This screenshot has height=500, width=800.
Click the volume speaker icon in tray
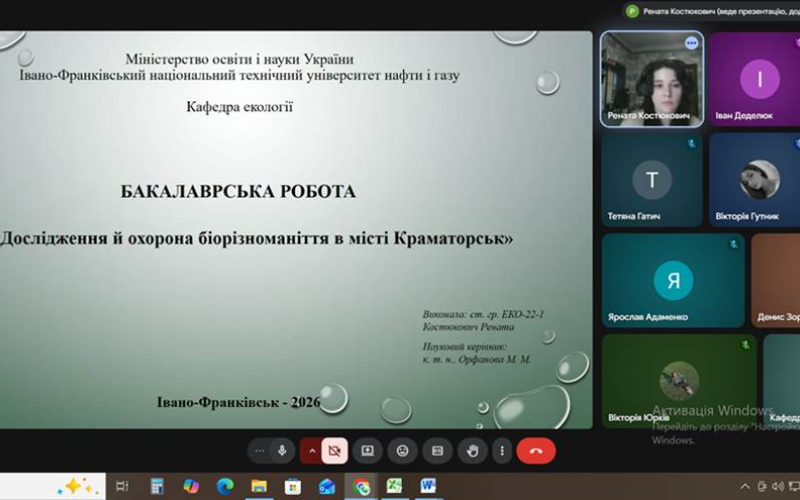pyautogui.click(x=778, y=486)
